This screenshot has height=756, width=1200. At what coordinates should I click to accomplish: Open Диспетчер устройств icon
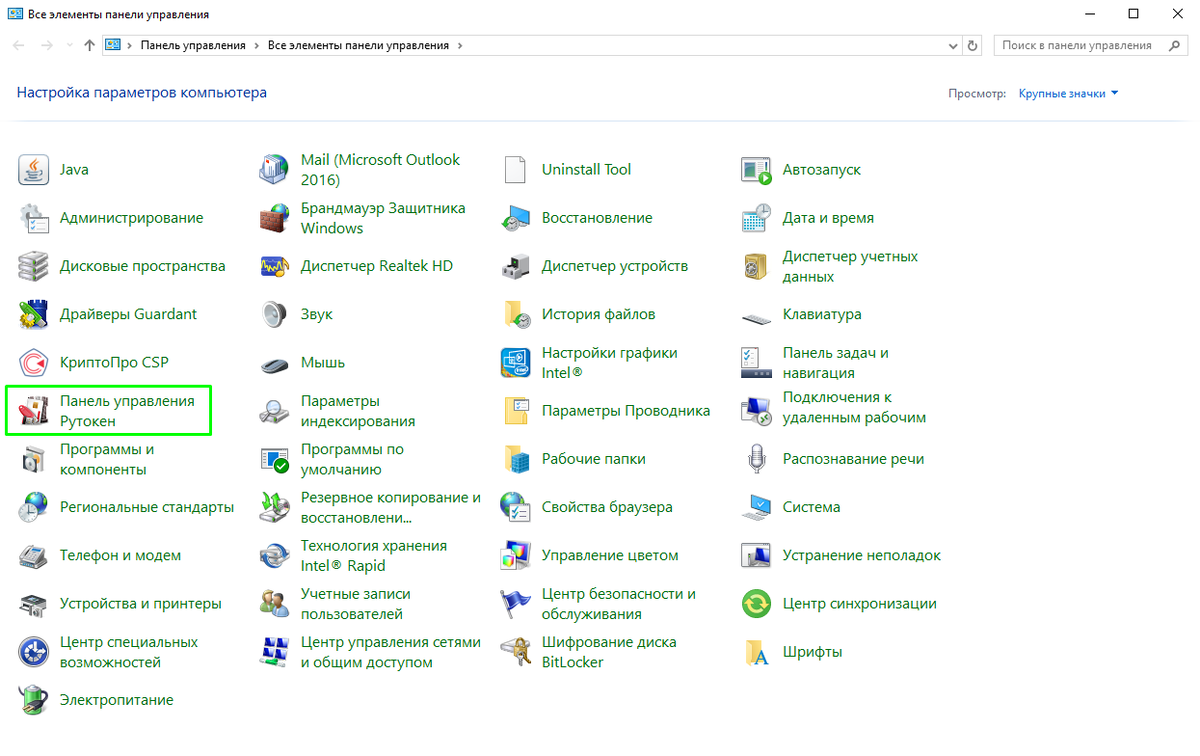pos(515,266)
